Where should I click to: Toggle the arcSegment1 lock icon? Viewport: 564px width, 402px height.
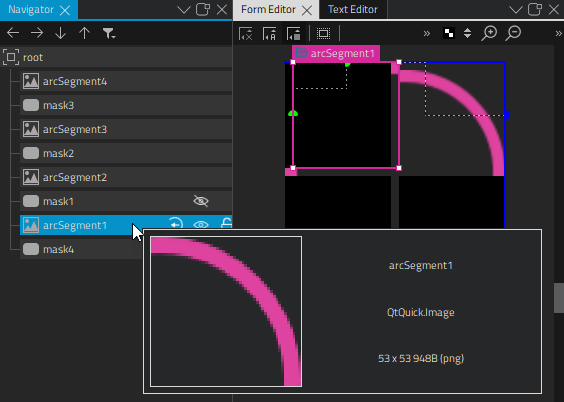pyautogui.click(x=226, y=224)
